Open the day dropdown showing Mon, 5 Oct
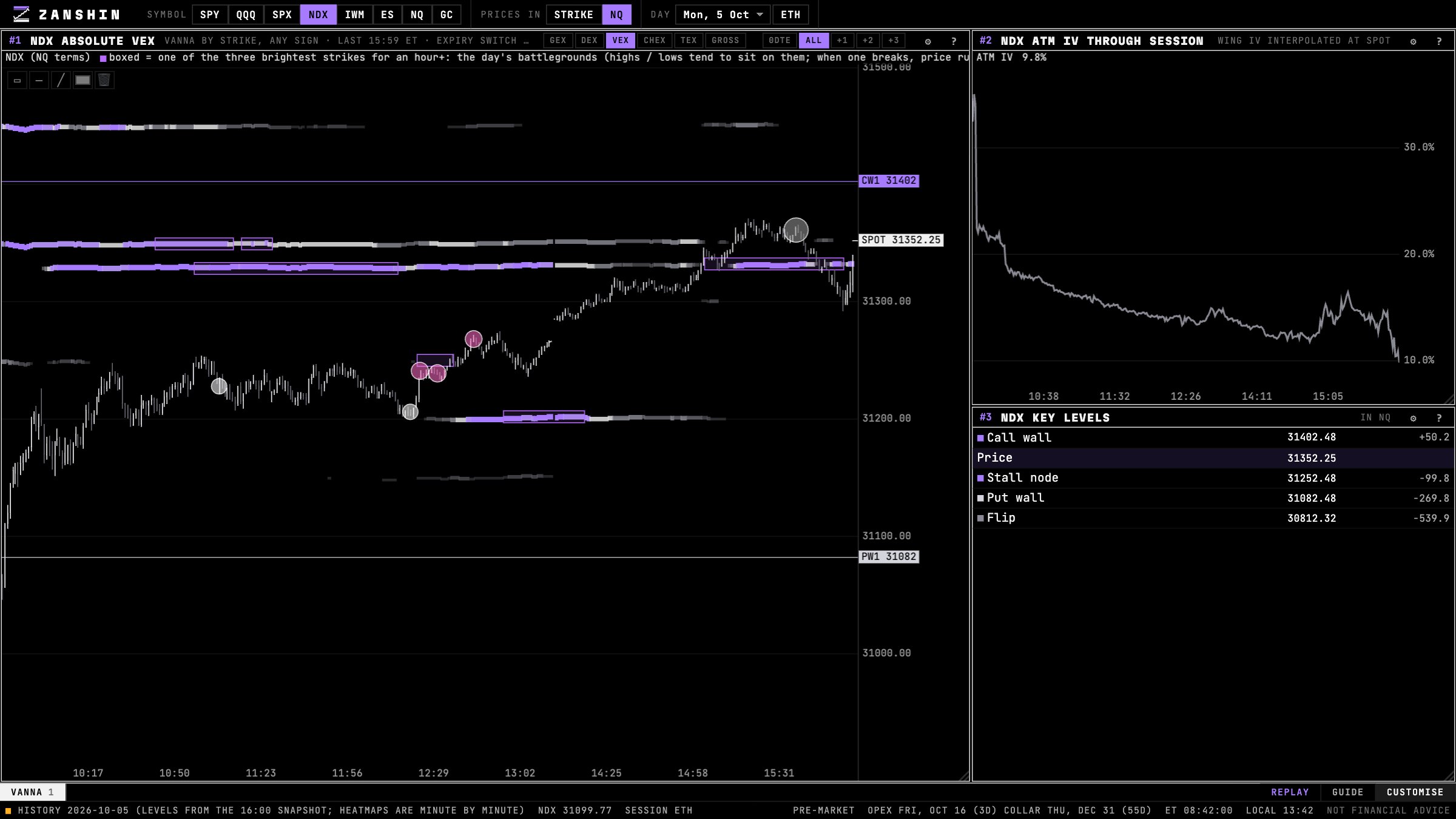This screenshot has width=1456, height=819. [723, 15]
